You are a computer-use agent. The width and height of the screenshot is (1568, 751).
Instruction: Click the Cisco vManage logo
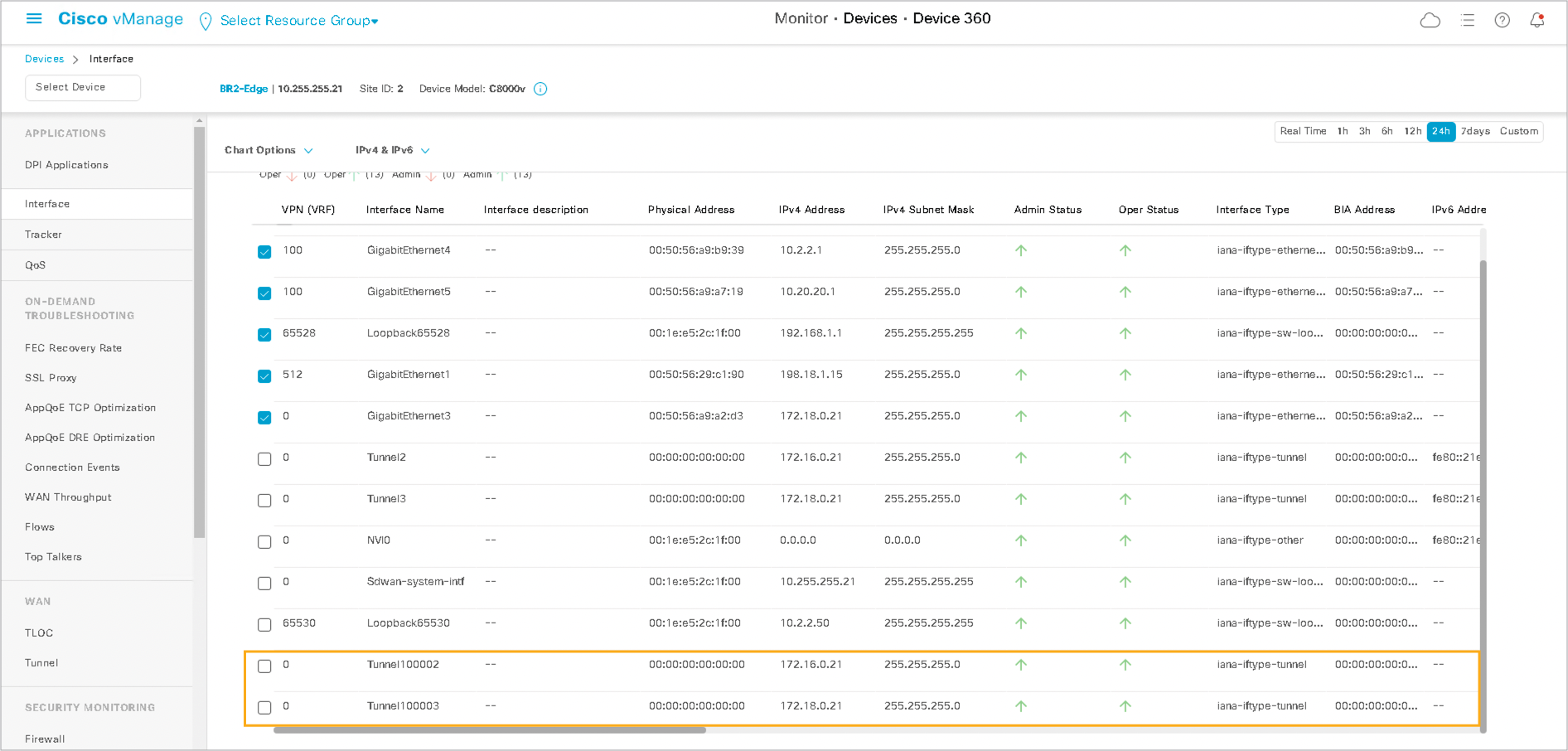120,19
